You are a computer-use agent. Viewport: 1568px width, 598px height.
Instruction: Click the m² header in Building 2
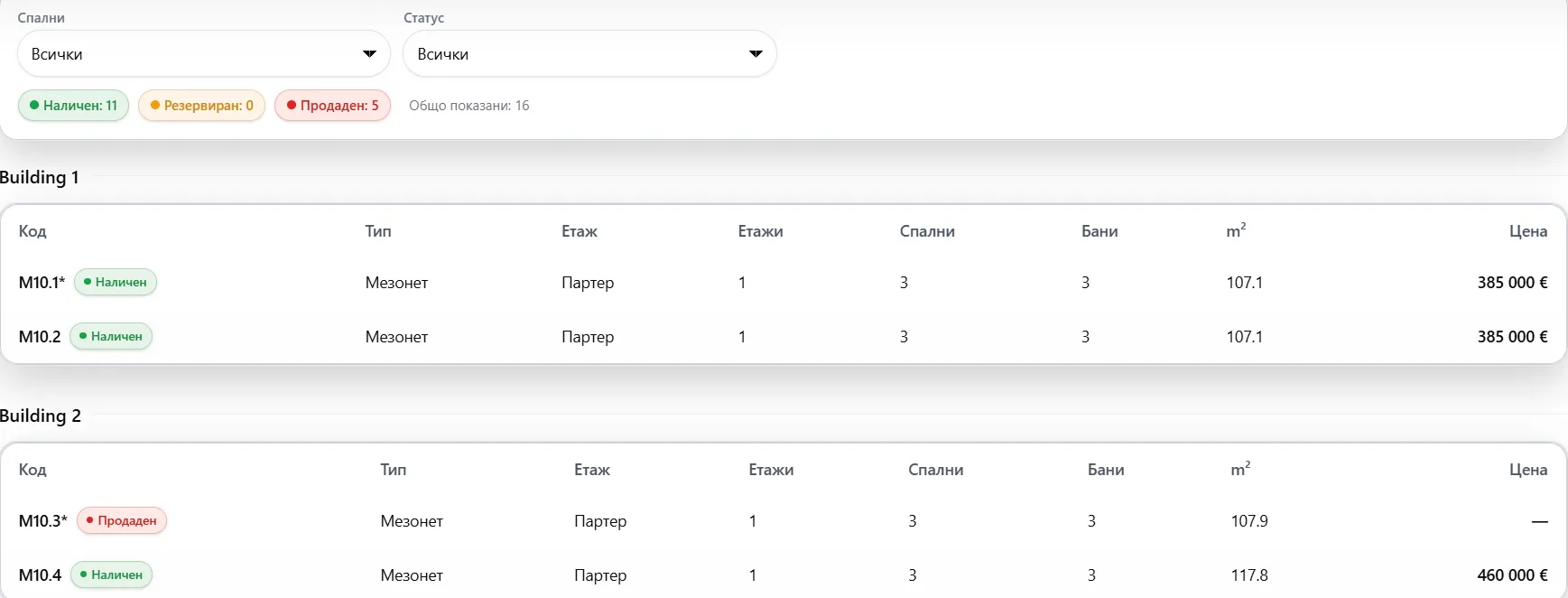(1240, 469)
